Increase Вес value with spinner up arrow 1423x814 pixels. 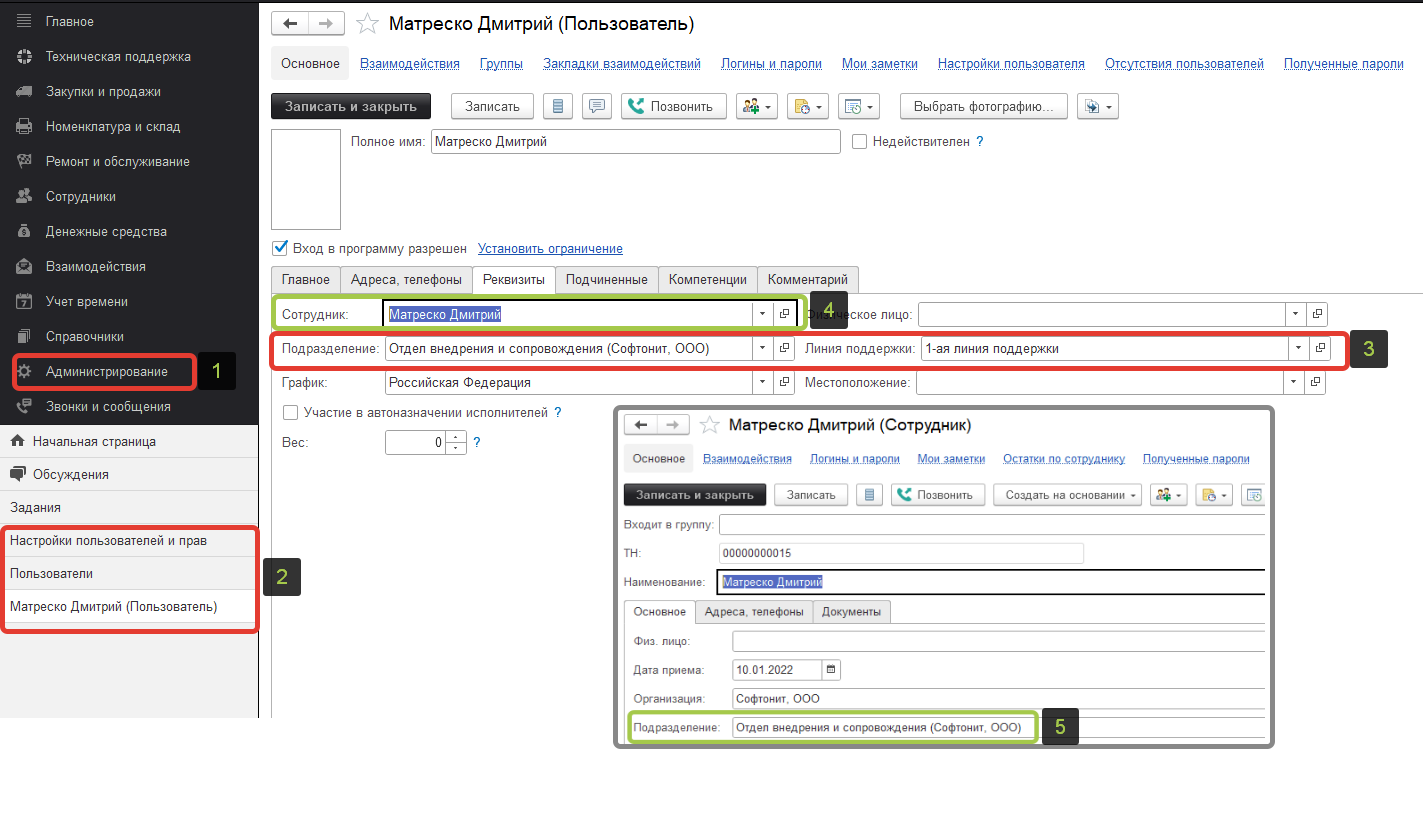coord(458,437)
